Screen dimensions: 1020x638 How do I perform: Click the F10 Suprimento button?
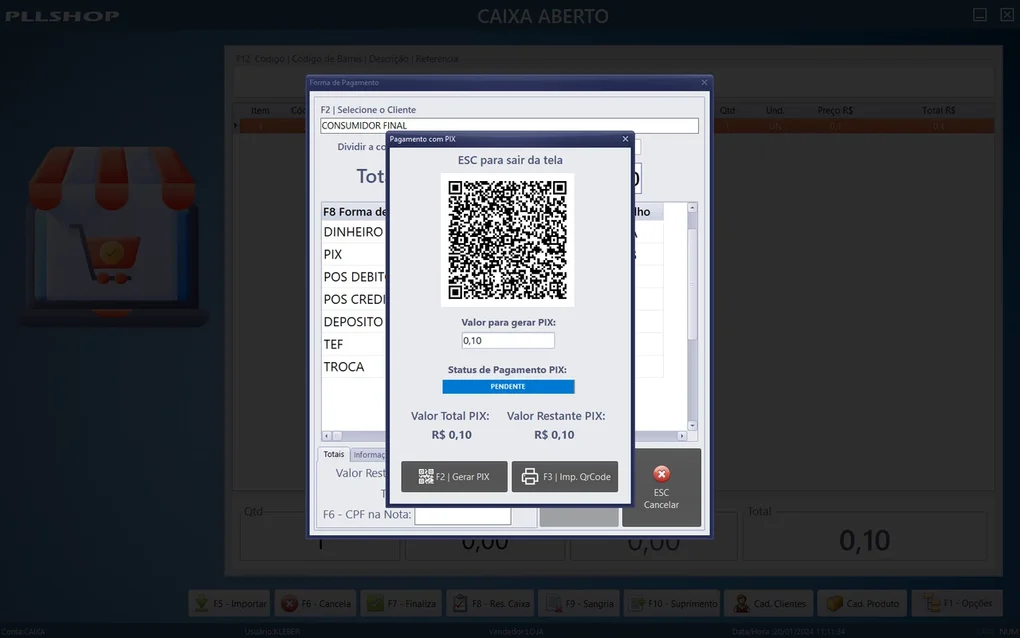[673, 604]
